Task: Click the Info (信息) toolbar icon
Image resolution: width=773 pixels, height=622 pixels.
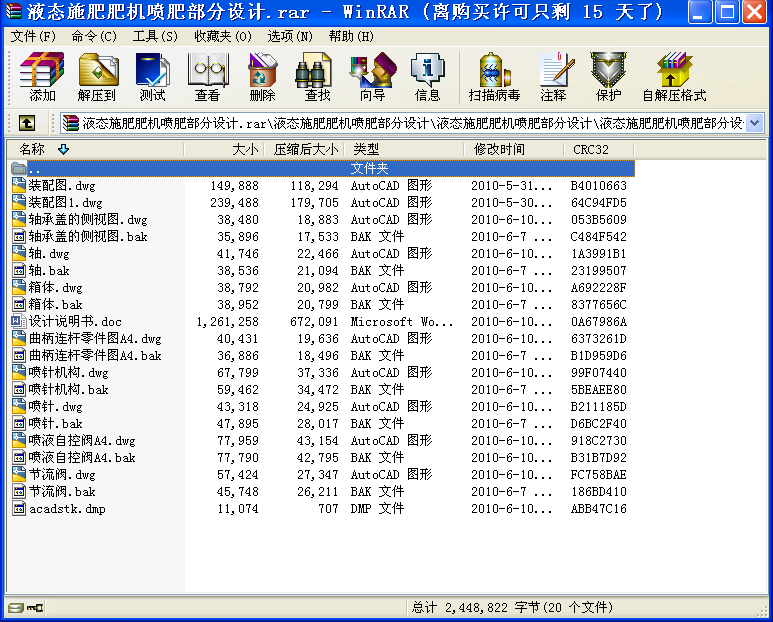Action: click(x=427, y=76)
